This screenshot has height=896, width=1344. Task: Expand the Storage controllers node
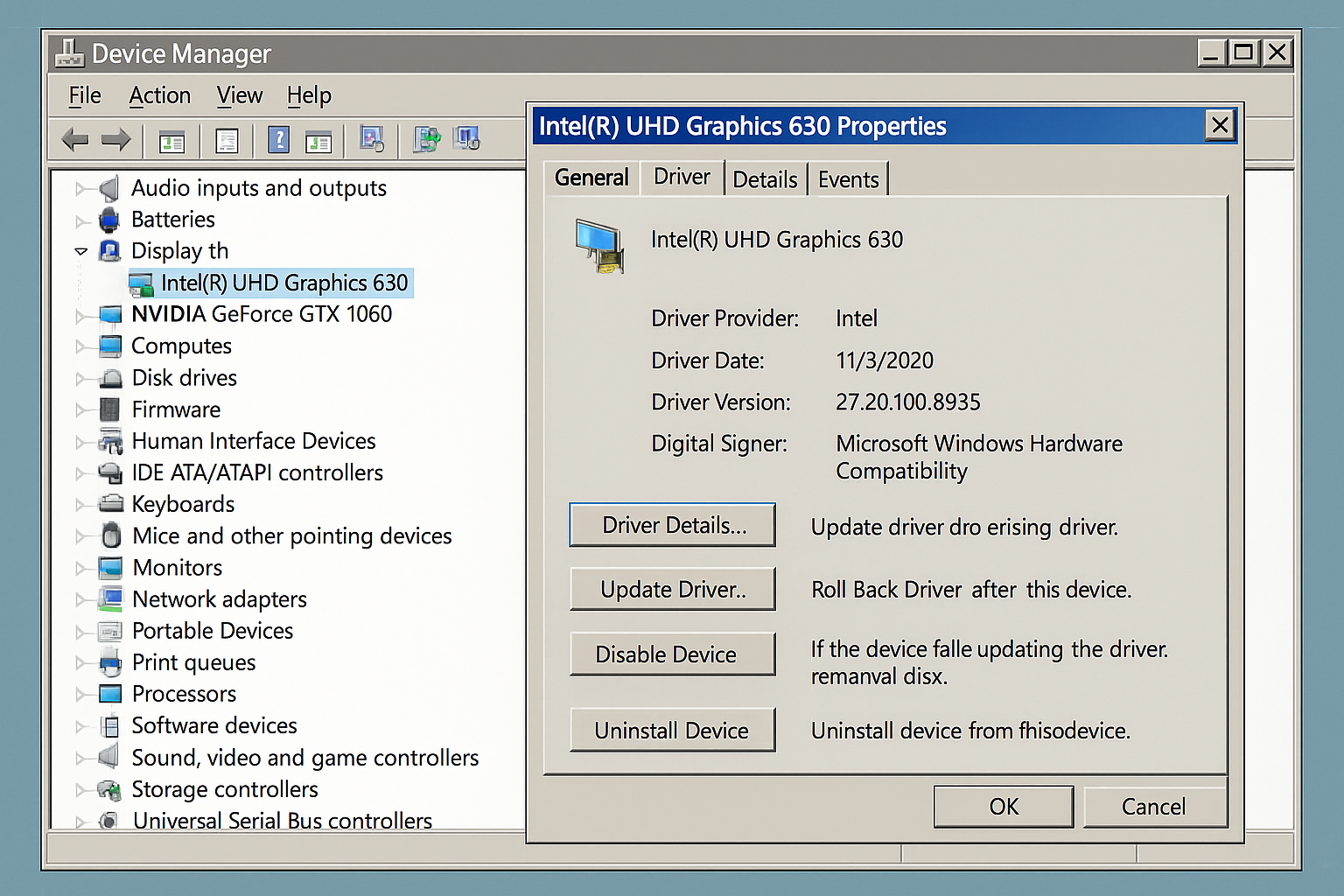[80, 790]
